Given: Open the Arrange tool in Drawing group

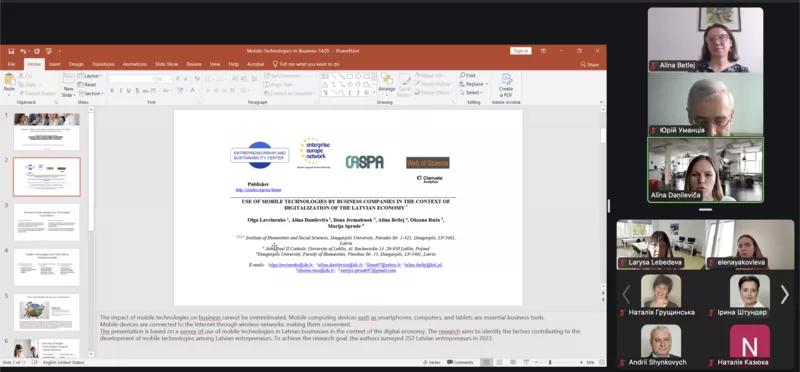Looking at the screenshot, I should point(387,82).
